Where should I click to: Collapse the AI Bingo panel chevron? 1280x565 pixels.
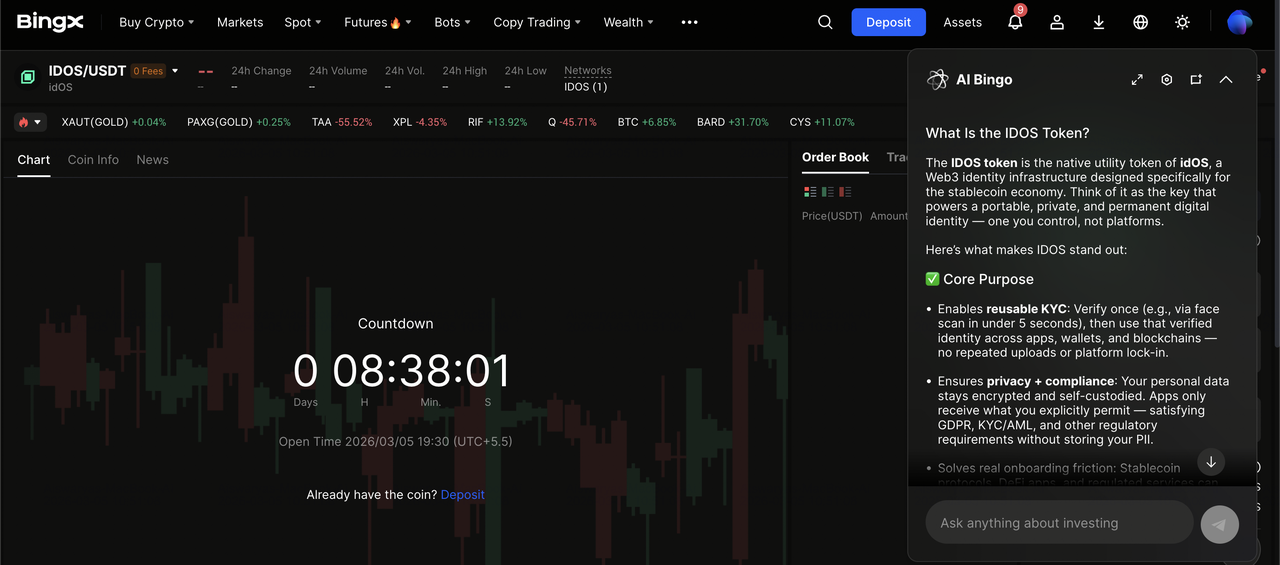[x=1226, y=80]
